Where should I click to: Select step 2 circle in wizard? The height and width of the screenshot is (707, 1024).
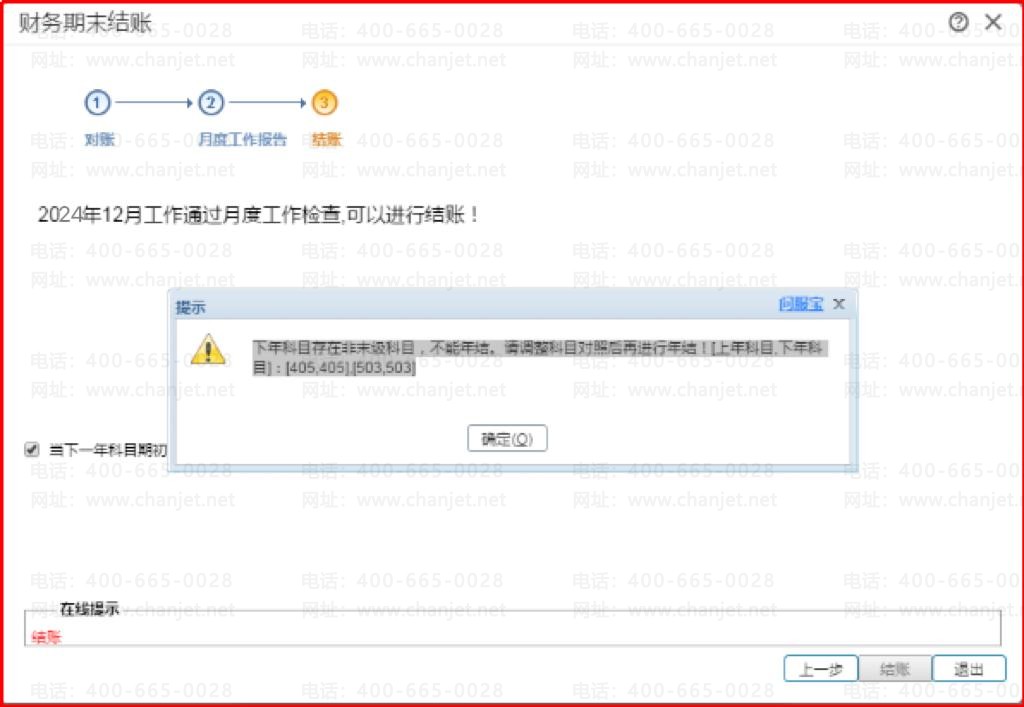tap(210, 102)
